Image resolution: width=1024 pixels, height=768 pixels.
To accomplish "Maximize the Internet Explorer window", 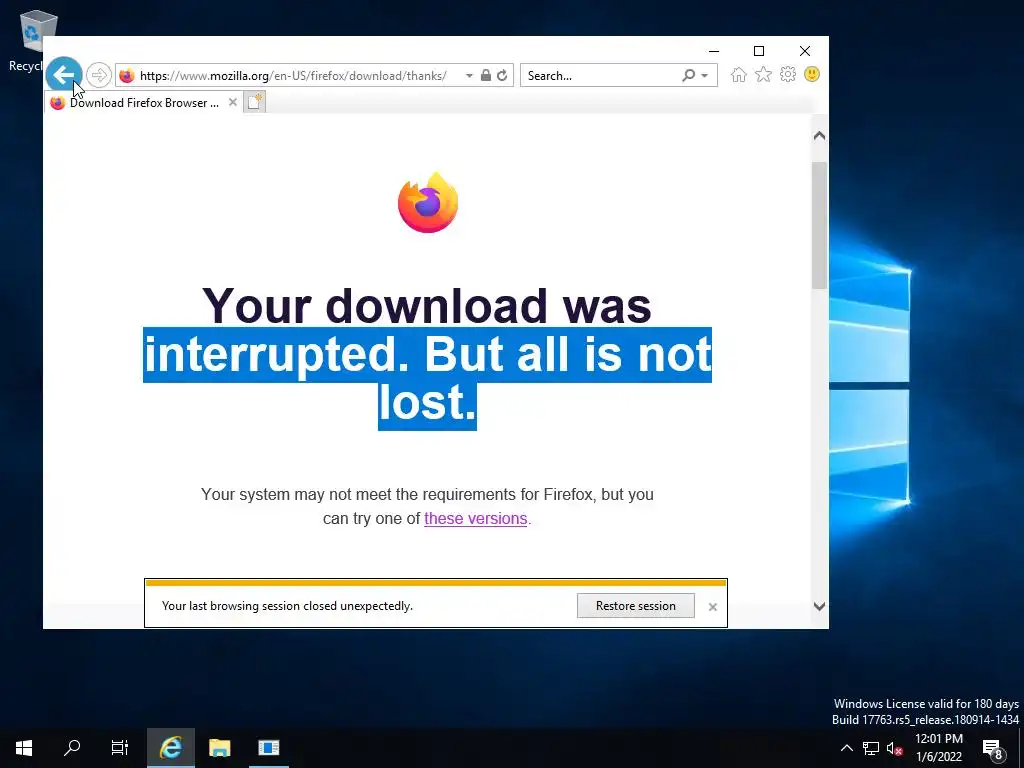I will pos(759,51).
